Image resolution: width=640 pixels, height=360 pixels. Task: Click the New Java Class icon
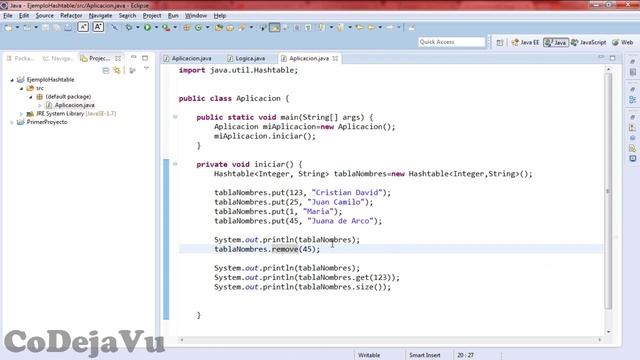tap(198, 27)
